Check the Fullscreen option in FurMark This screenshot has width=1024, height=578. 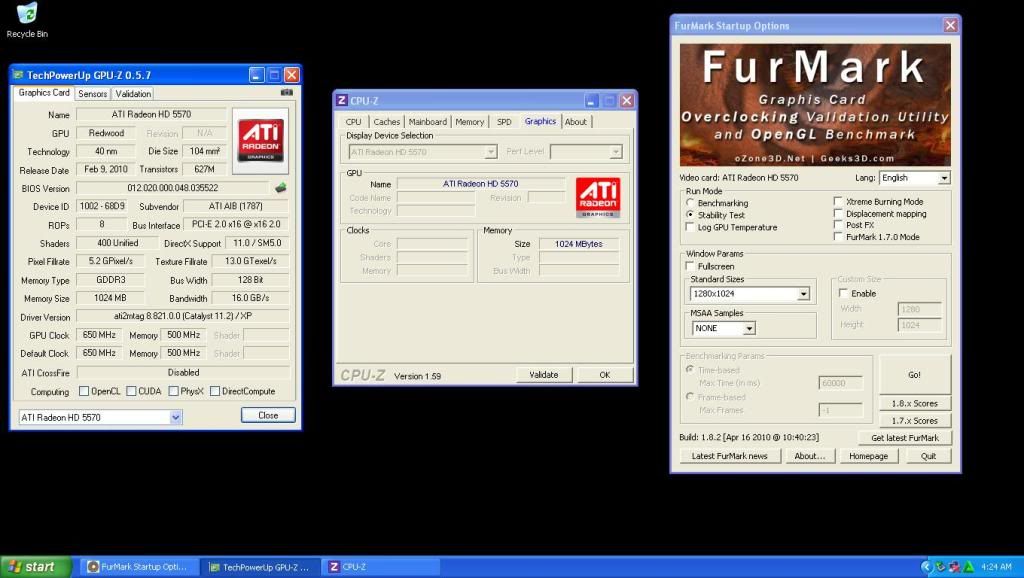pyautogui.click(x=690, y=266)
